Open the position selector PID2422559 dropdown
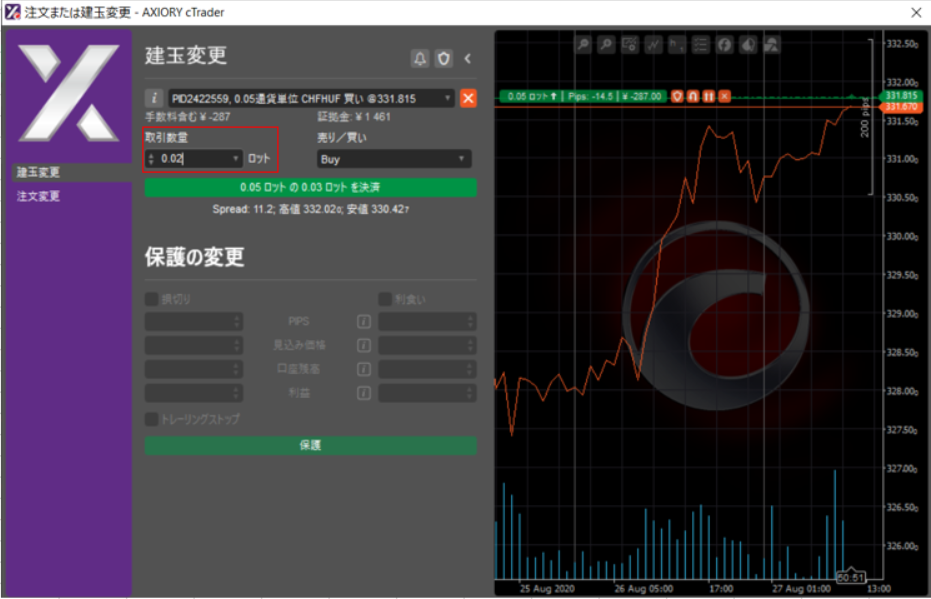Image resolution: width=931 pixels, height=599 pixels. tap(312, 98)
